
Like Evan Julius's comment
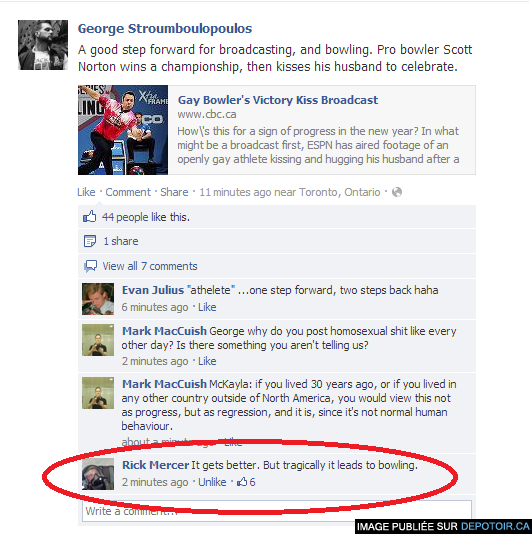click(x=207, y=307)
